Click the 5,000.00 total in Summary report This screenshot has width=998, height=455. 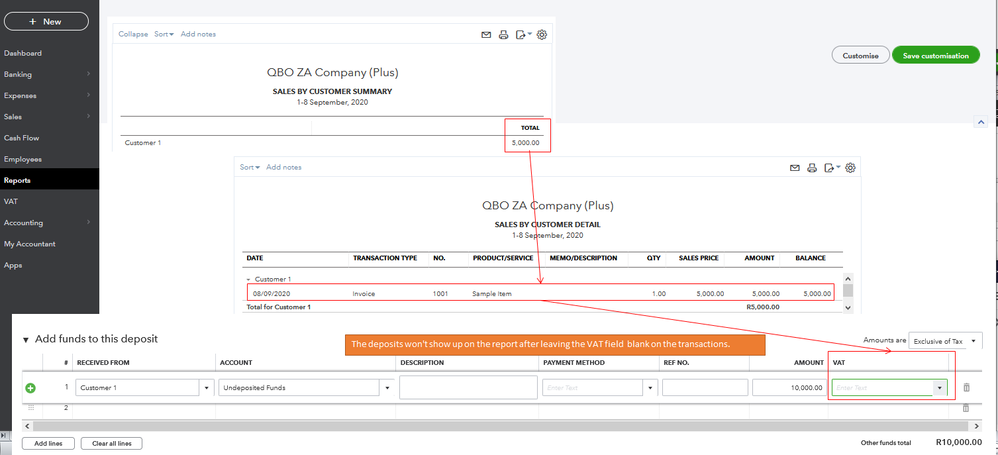(x=525, y=143)
